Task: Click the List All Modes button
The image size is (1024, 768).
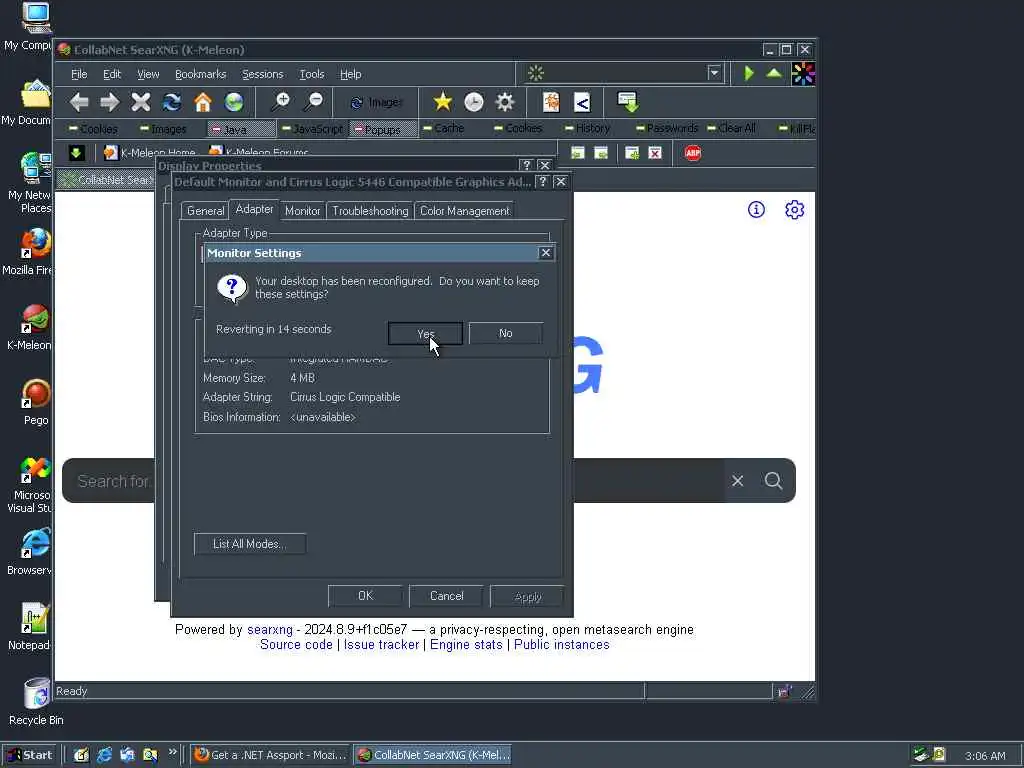Action: click(249, 543)
